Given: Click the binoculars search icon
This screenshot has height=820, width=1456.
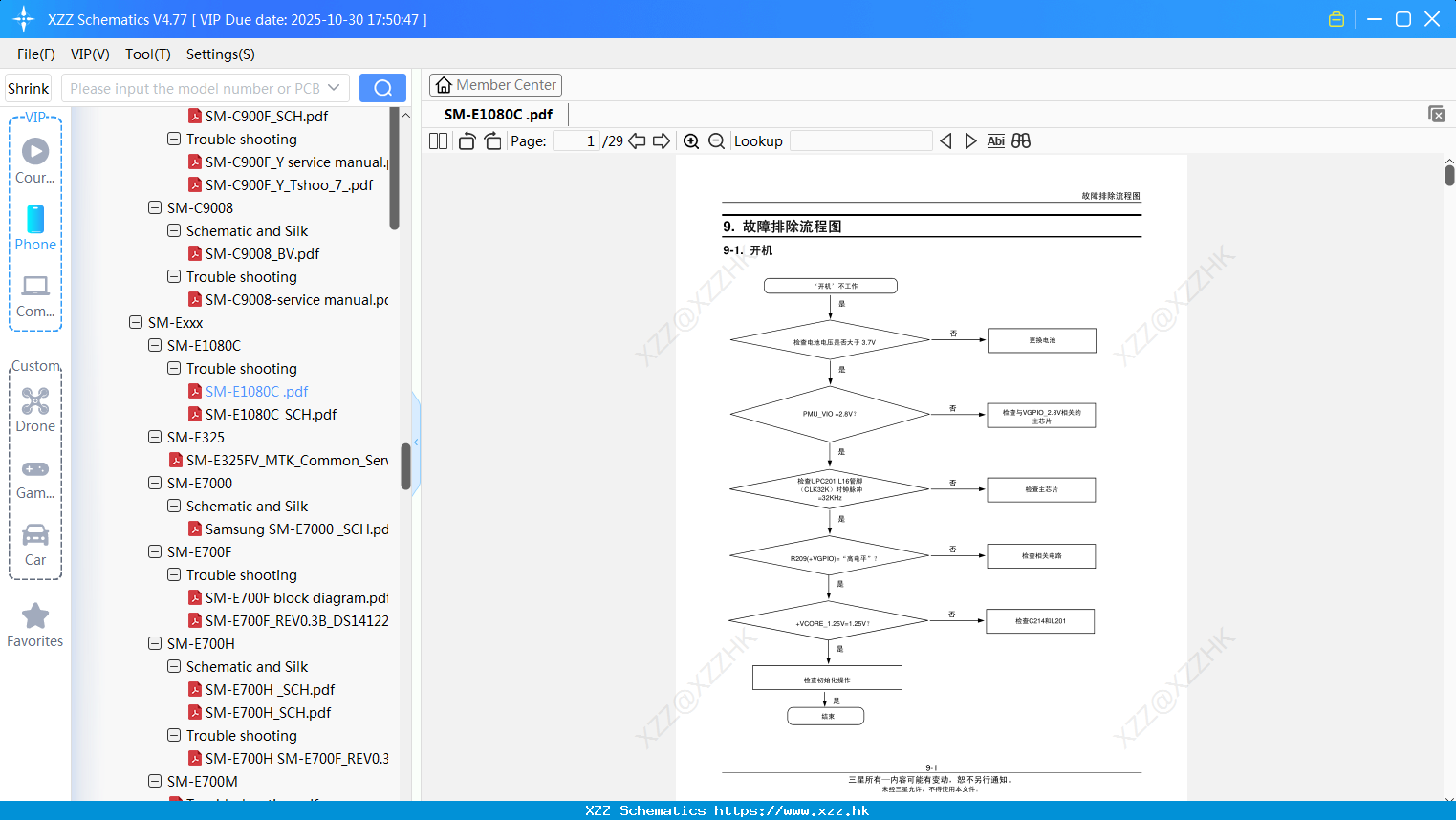Looking at the screenshot, I should [1021, 140].
